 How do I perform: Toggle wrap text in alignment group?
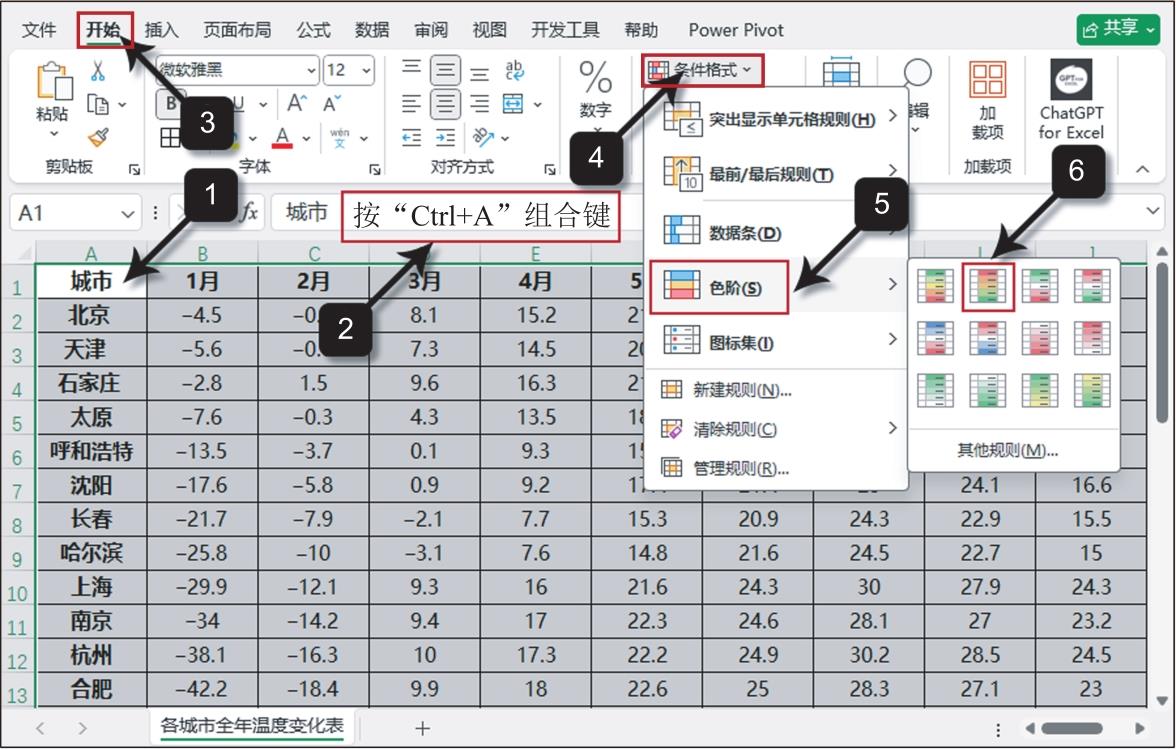point(514,70)
